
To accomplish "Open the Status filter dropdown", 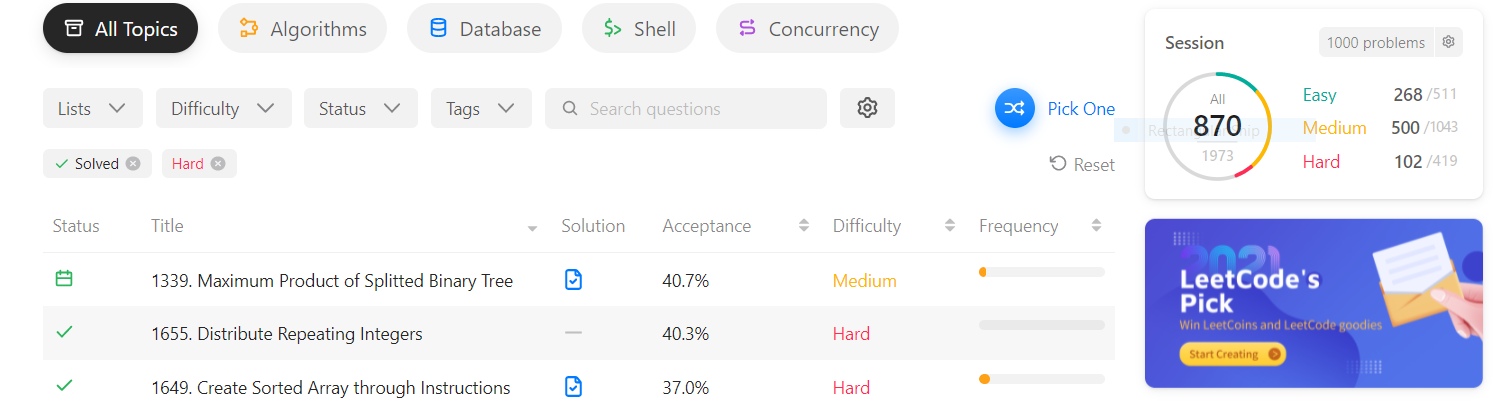I will (361, 108).
